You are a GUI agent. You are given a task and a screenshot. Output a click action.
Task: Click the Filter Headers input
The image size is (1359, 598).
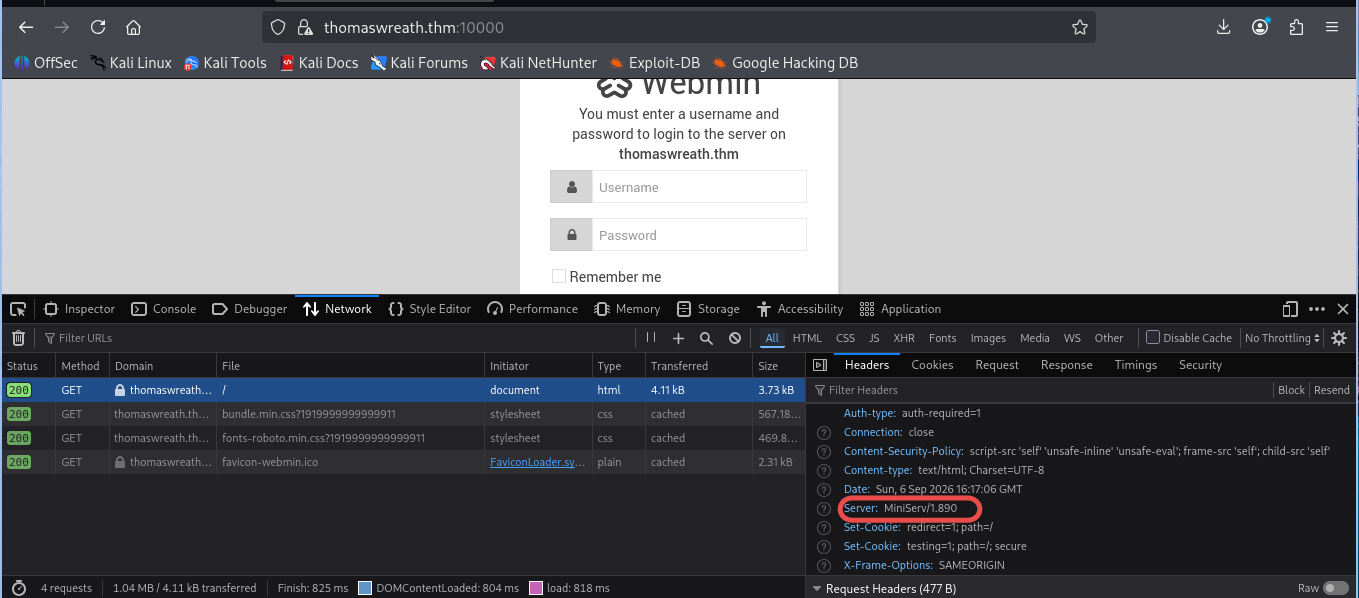click(x=1040, y=390)
